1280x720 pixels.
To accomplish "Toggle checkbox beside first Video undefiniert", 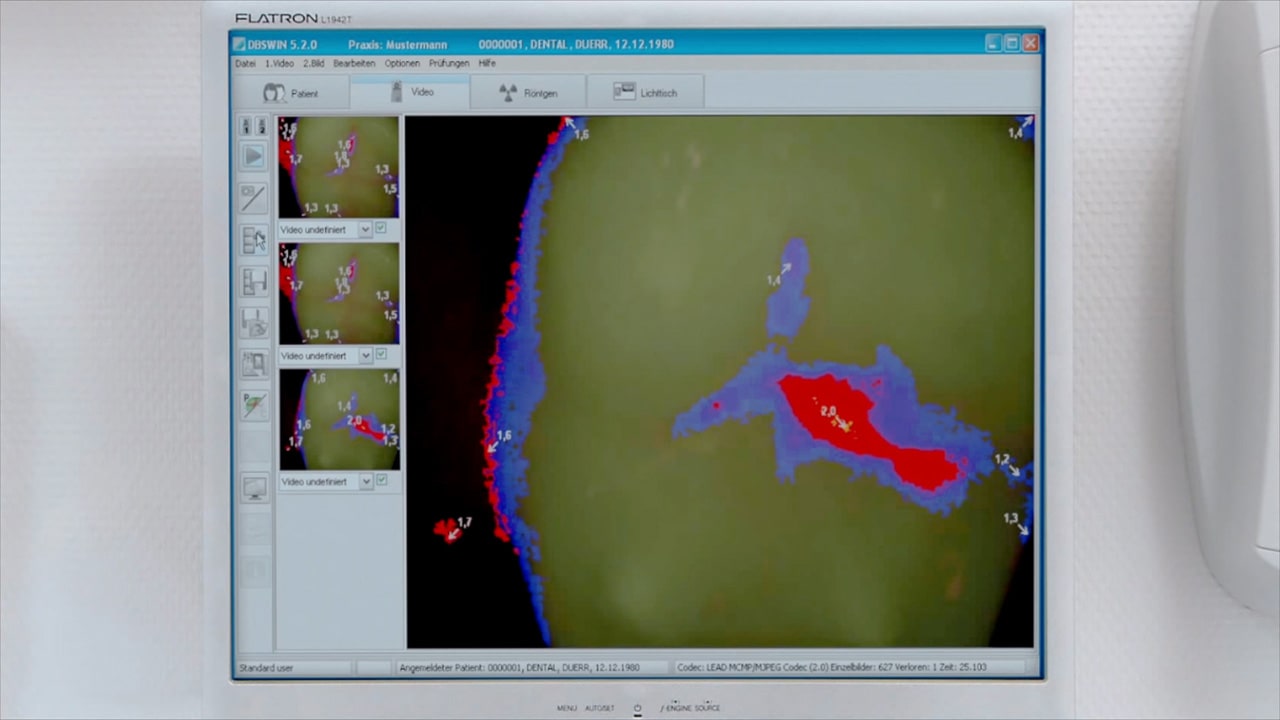I will click(x=381, y=229).
